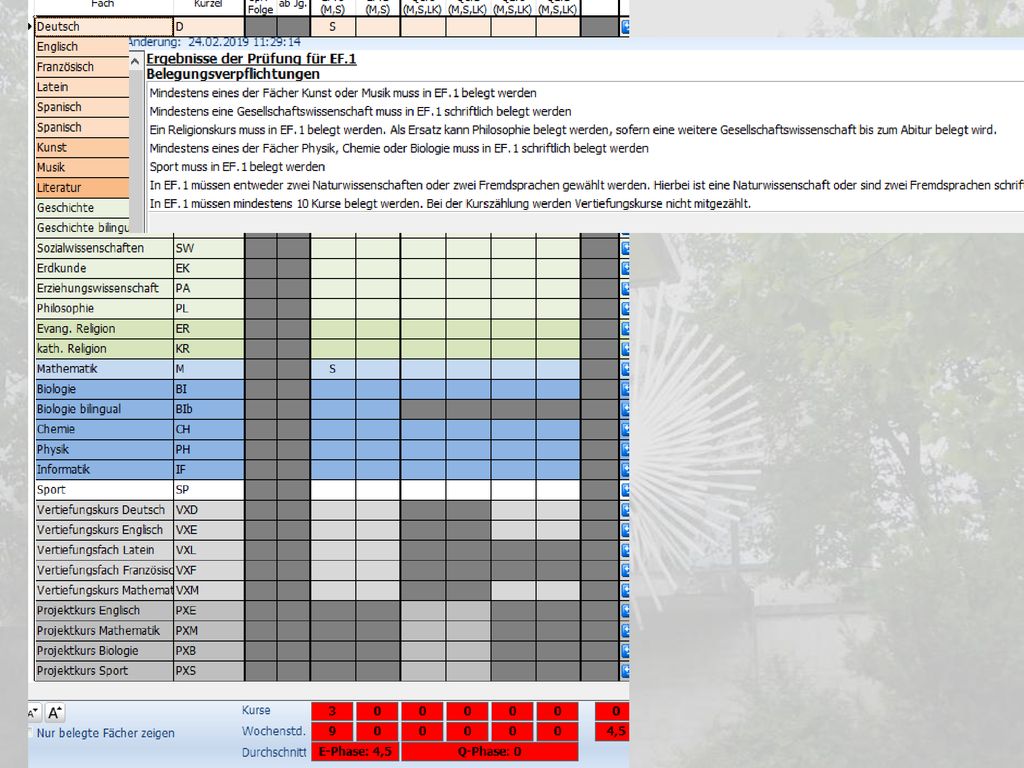This screenshot has height=768, width=1024.
Task: Select the Erdkunde subject name
Action: [104, 268]
